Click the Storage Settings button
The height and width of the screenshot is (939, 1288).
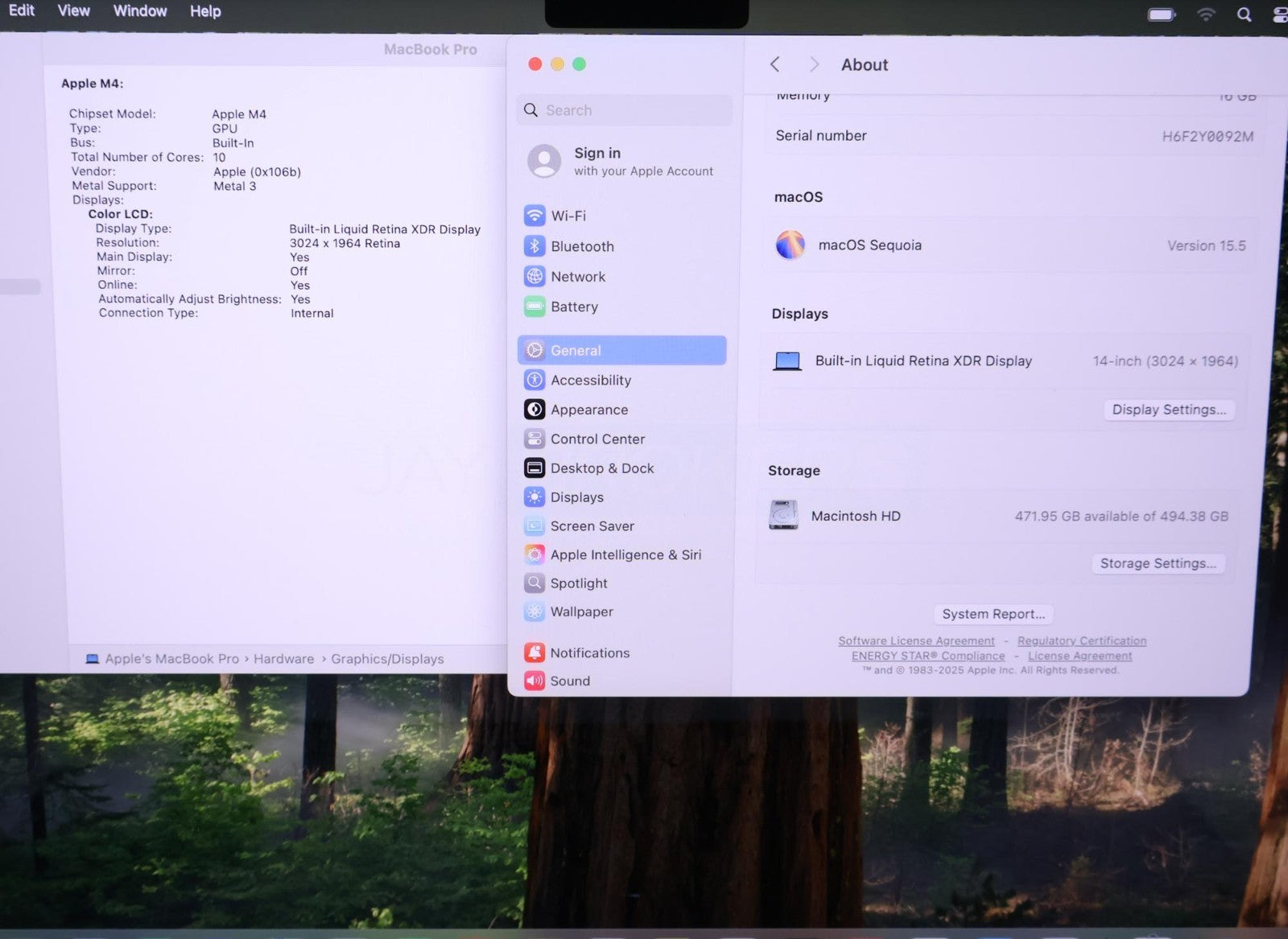[x=1158, y=563]
